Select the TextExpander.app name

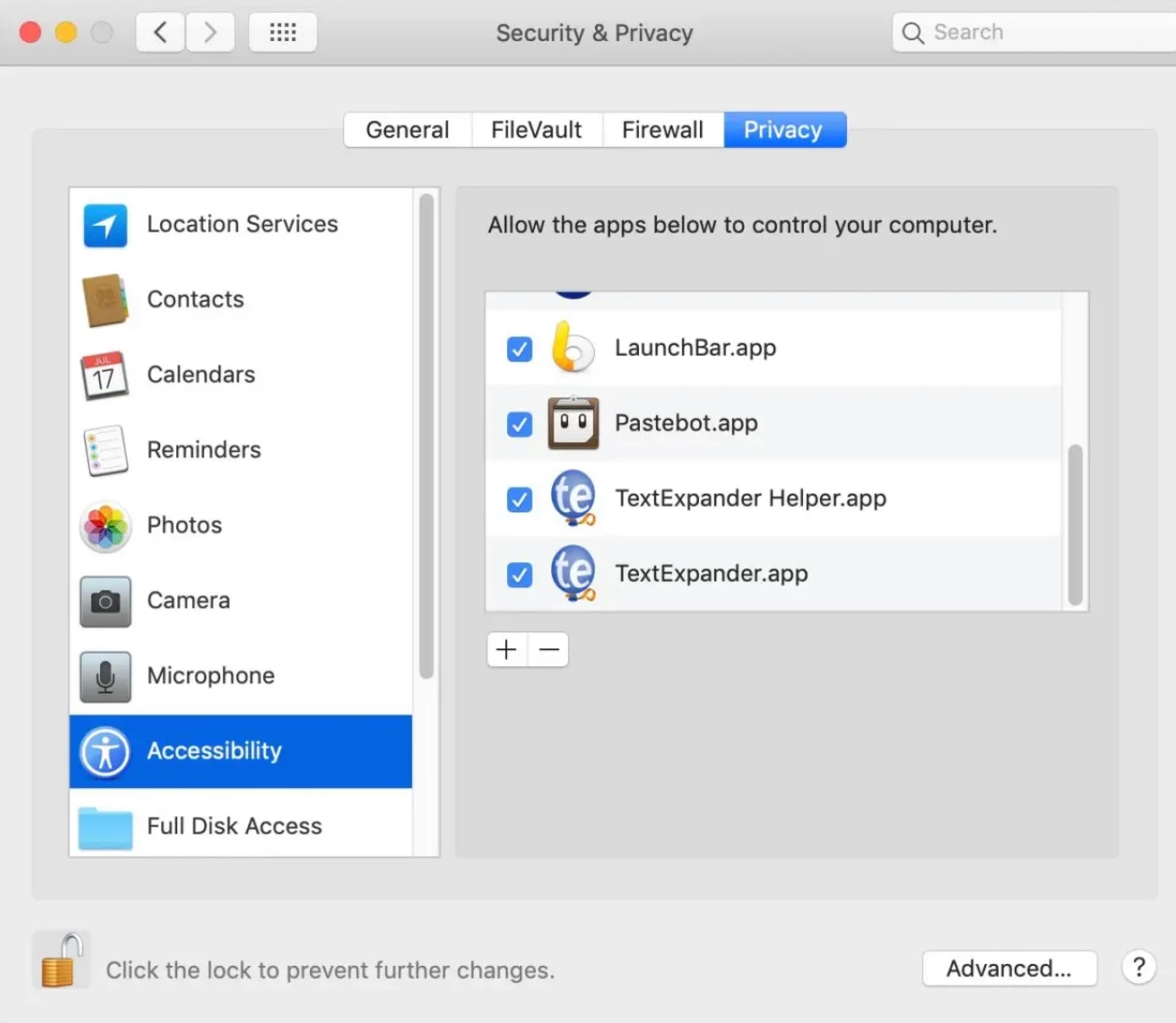pos(711,573)
